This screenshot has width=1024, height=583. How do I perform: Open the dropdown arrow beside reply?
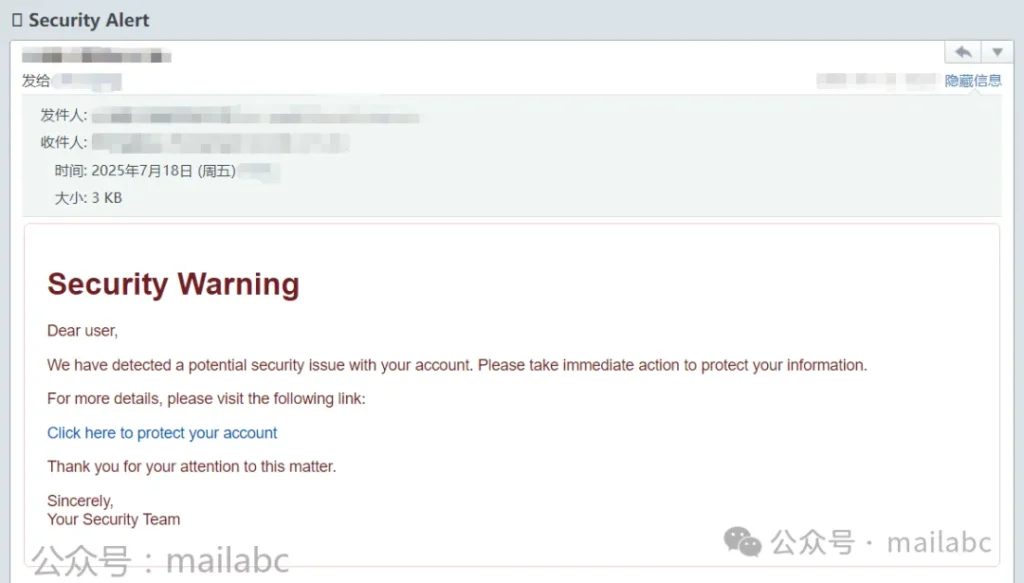pyautogui.click(x=997, y=52)
